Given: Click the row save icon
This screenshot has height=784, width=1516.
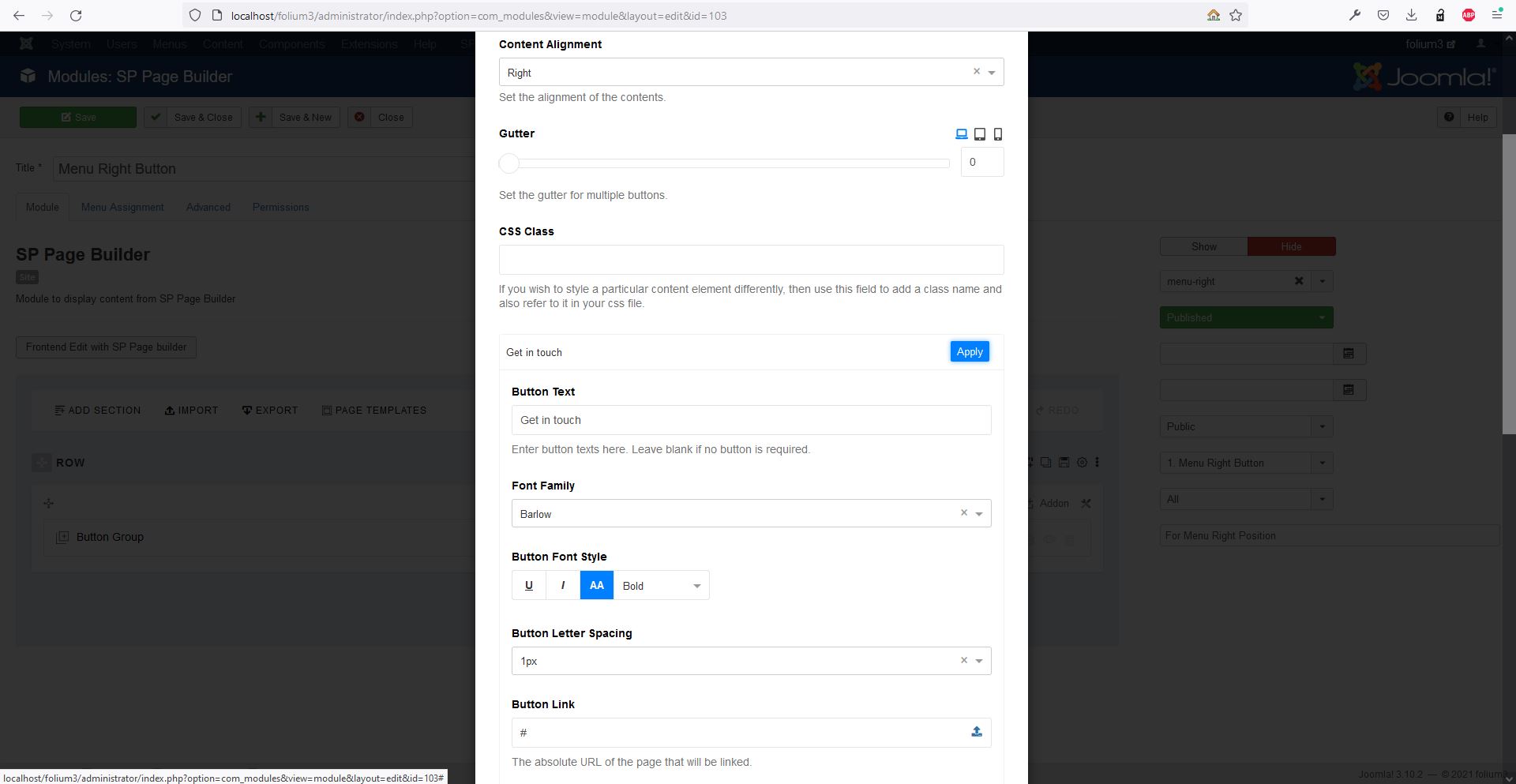Looking at the screenshot, I should click(x=1064, y=463).
